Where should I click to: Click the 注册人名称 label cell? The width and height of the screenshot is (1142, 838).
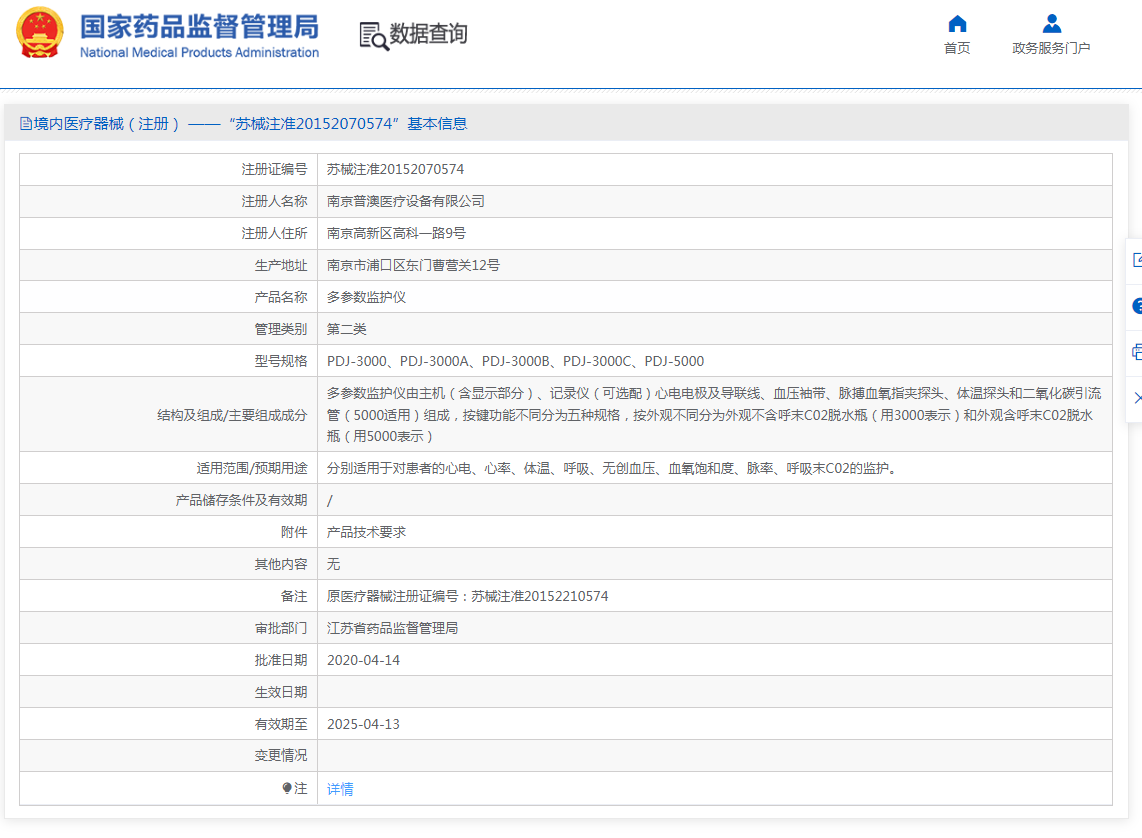[x=169, y=201]
